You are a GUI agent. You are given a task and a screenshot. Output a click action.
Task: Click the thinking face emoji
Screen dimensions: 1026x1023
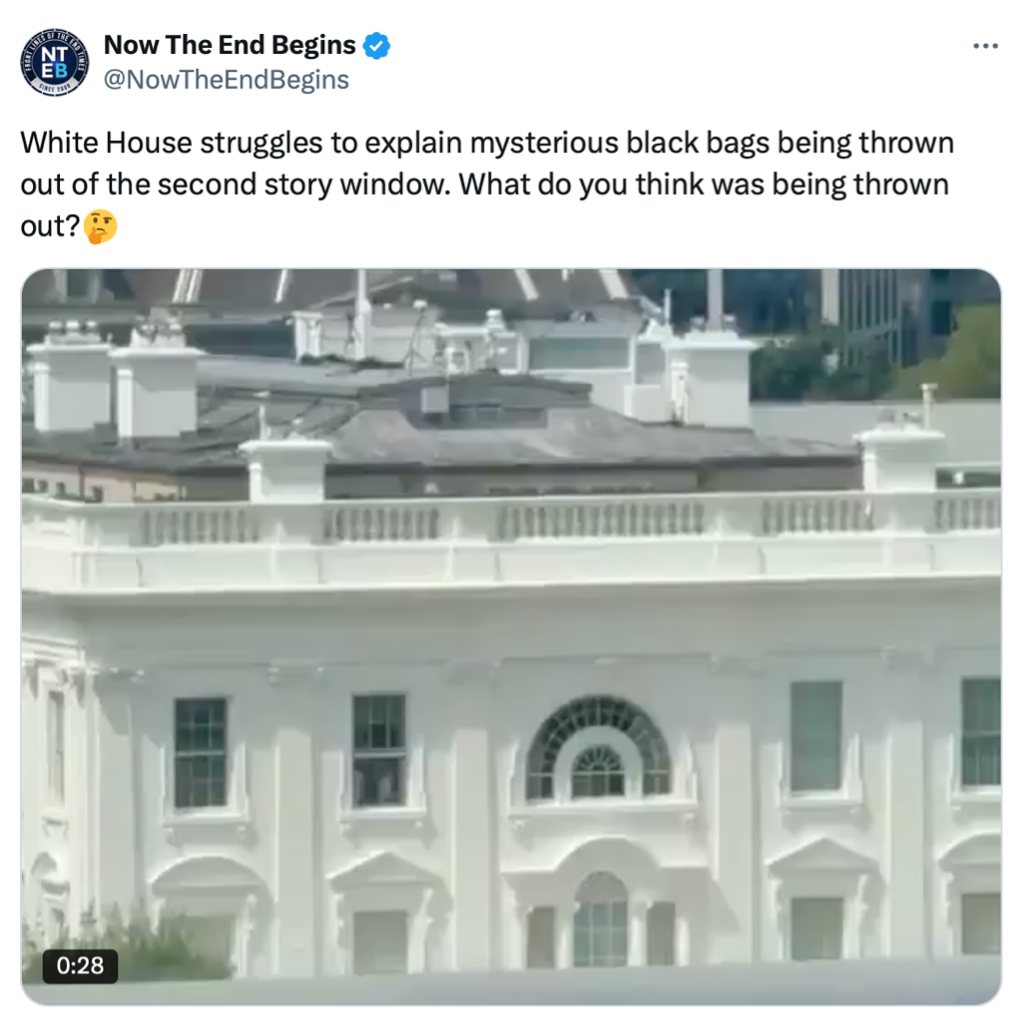pyautogui.click(x=101, y=227)
